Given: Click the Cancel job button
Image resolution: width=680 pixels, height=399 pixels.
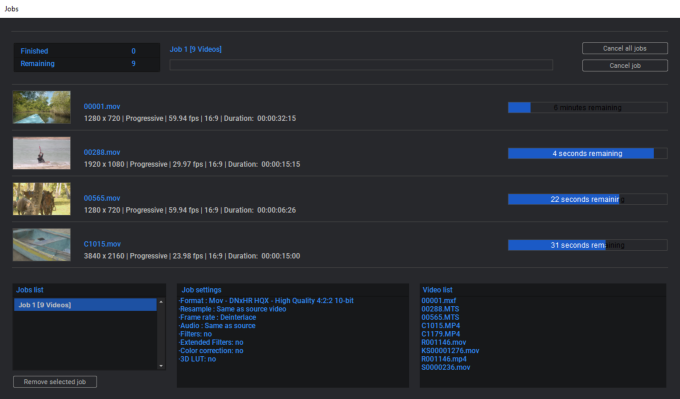Looking at the screenshot, I should [624, 65].
